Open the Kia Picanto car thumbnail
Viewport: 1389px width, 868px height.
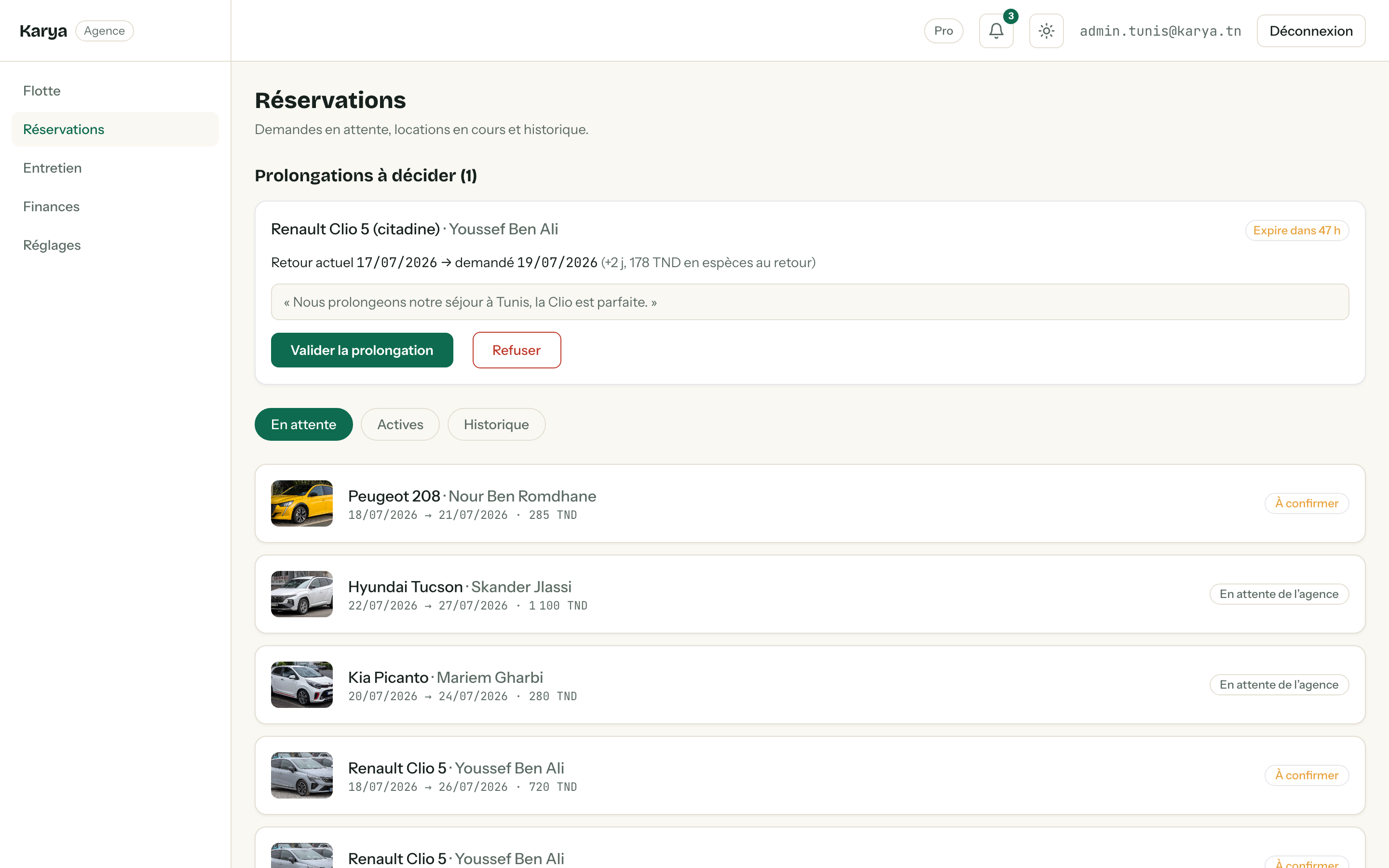click(302, 685)
